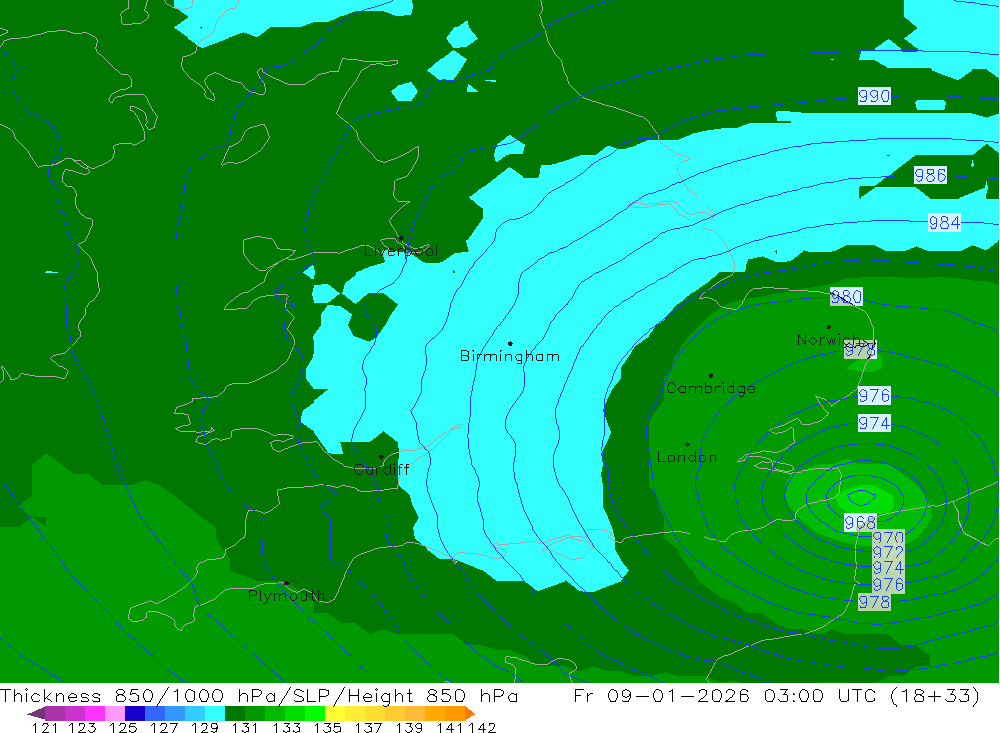Click the 990 isobar label
The image size is (1000, 733).
point(874,96)
